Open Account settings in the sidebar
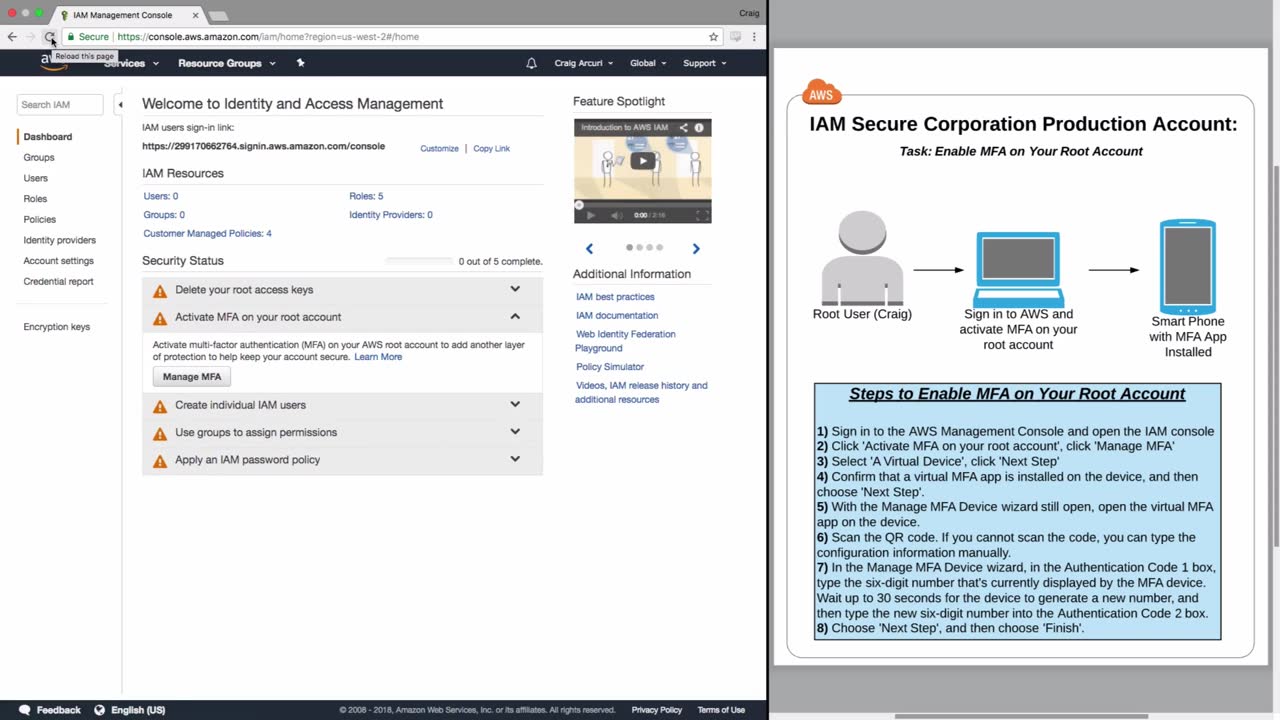Screen dimensions: 1280x720 (x=59, y=261)
